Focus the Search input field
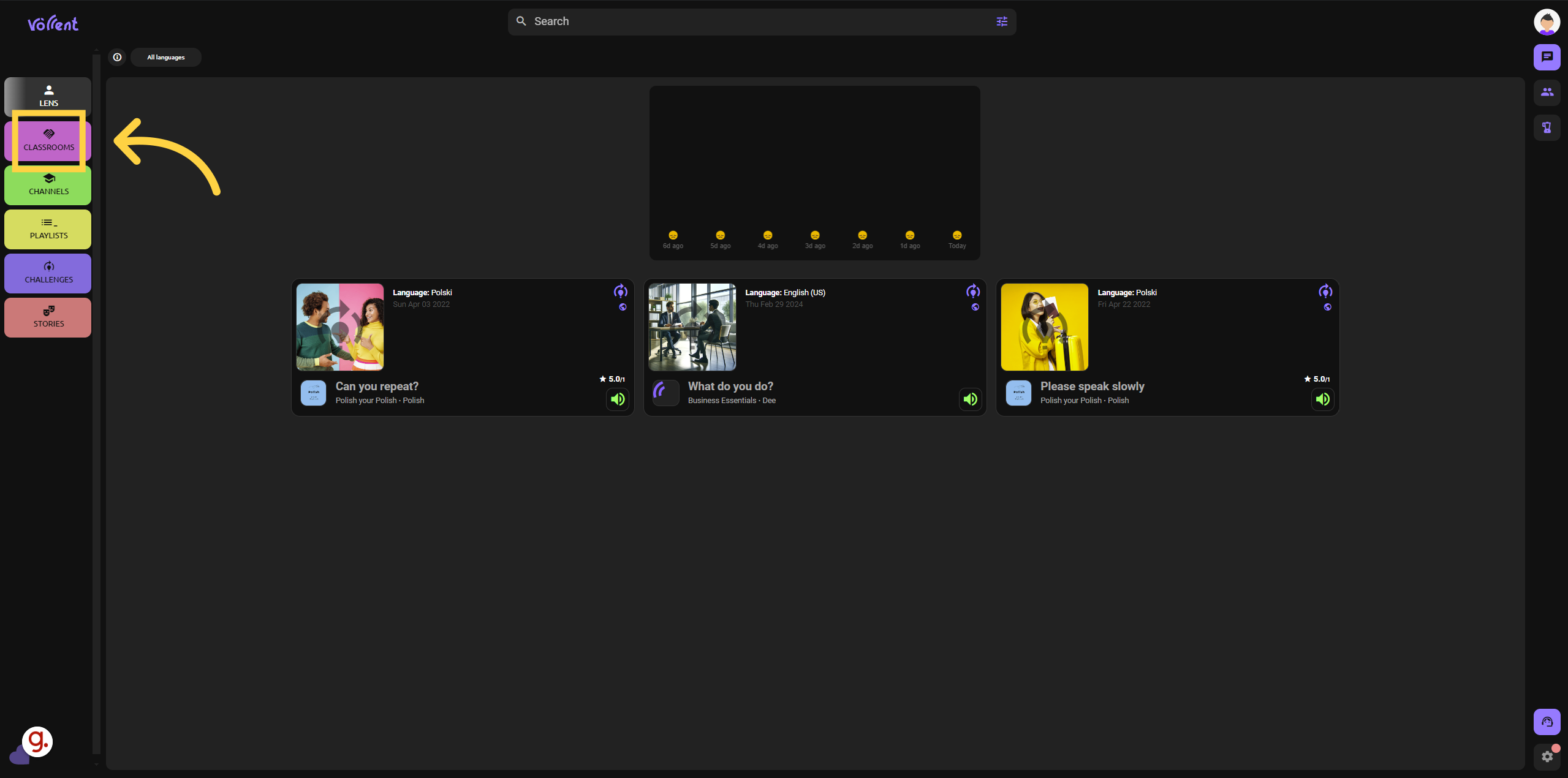Screen dimensions: 1568x778 pos(762,21)
